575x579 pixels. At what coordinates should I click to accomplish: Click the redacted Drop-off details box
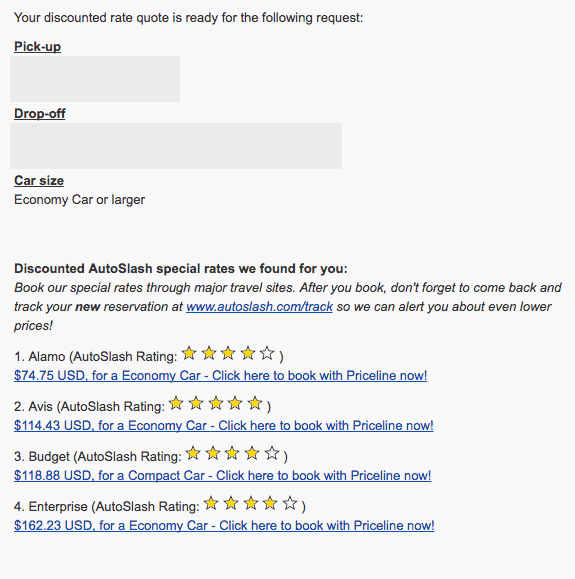tap(176, 146)
